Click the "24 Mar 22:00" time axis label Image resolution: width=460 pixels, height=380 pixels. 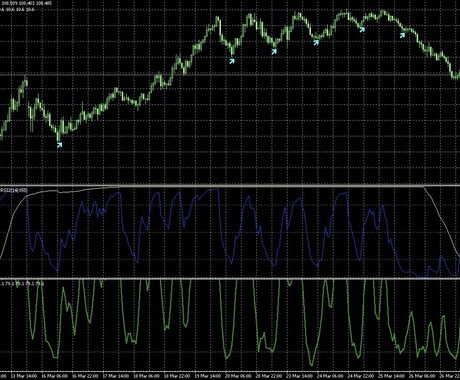tap(361, 376)
